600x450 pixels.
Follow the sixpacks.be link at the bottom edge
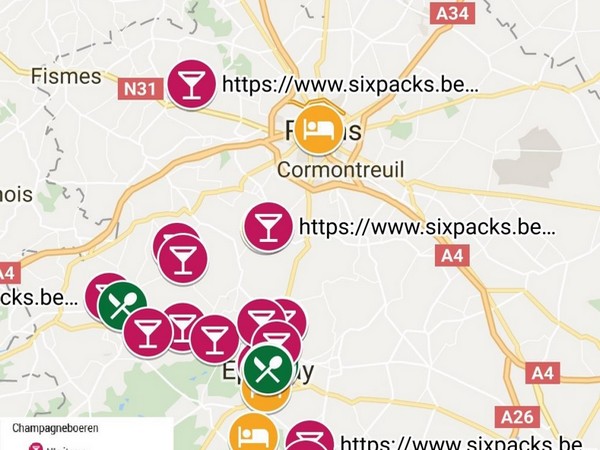pyautogui.click(x=463, y=442)
